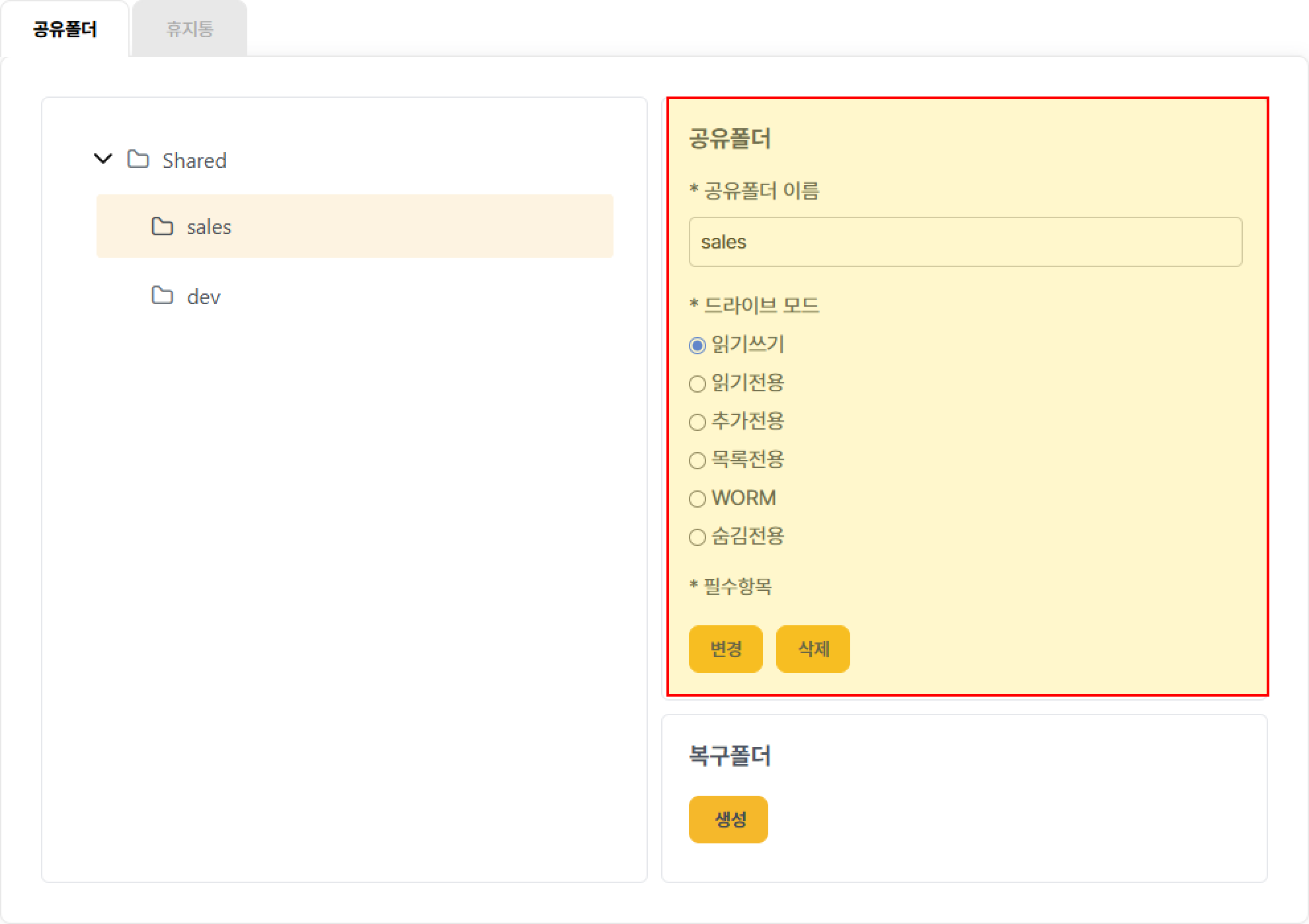Image resolution: width=1309 pixels, height=924 pixels.
Task: Choose the WORM drive mode option
Action: pyautogui.click(x=697, y=499)
